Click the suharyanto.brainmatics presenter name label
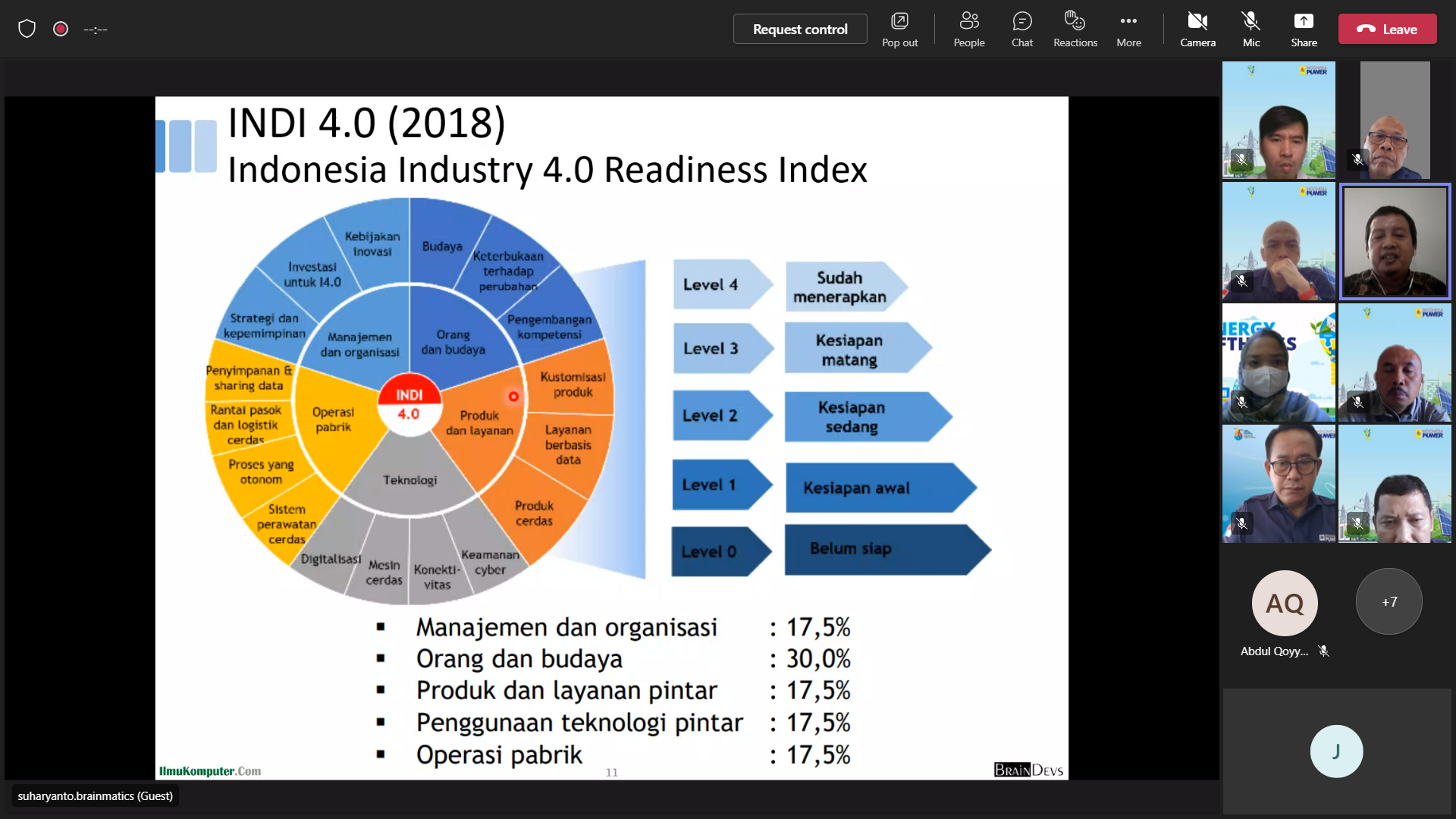This screenshot has width=1456, height=819. coord(96,795)
